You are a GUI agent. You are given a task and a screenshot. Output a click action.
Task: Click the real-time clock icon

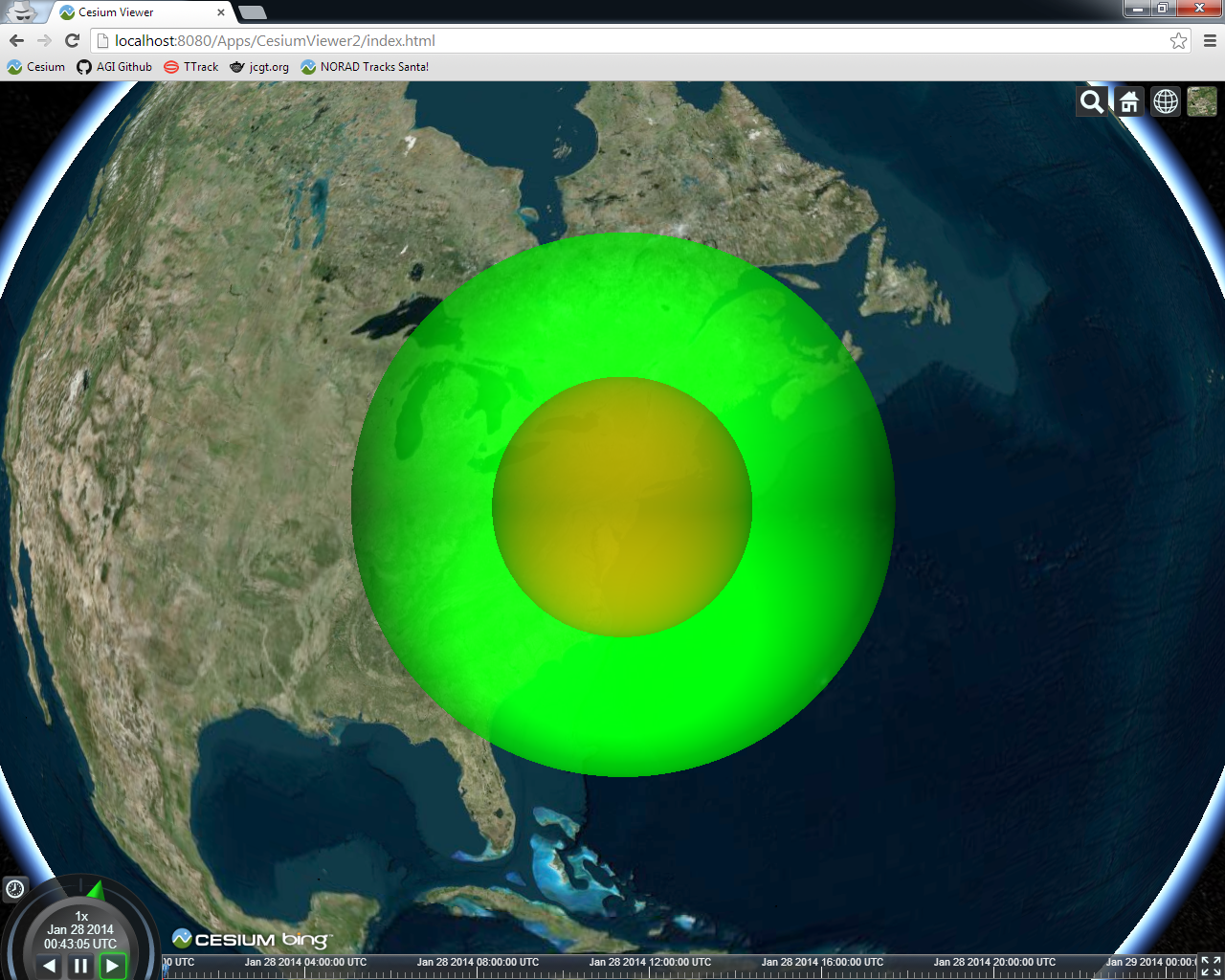coord(15,889)
